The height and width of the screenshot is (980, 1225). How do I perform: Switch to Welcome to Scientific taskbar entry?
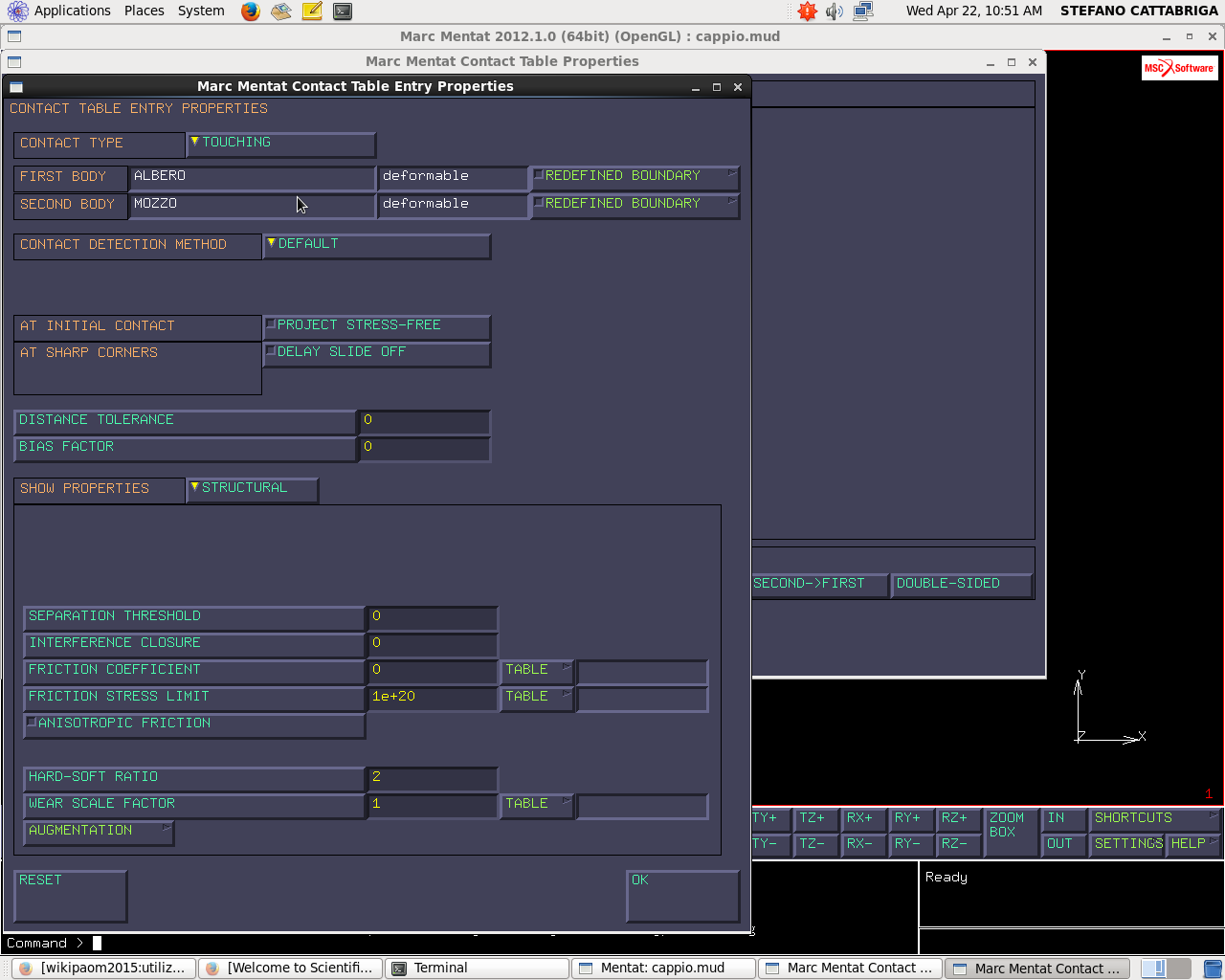click(290, 969)
